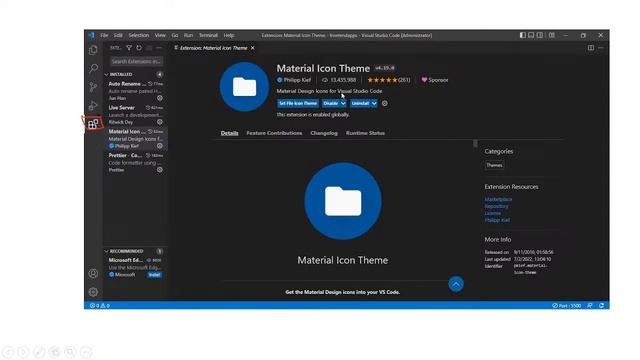640x360 pixels.
Task: Toggle primary side bar layout icon
Action: (522, 35)
